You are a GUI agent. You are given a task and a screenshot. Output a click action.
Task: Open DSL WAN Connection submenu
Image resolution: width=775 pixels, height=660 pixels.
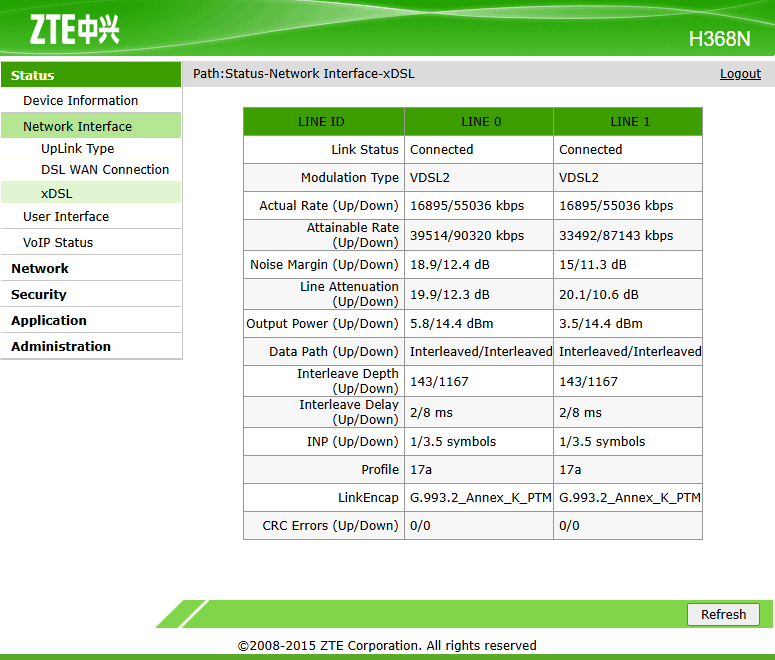tap(105, 170)
